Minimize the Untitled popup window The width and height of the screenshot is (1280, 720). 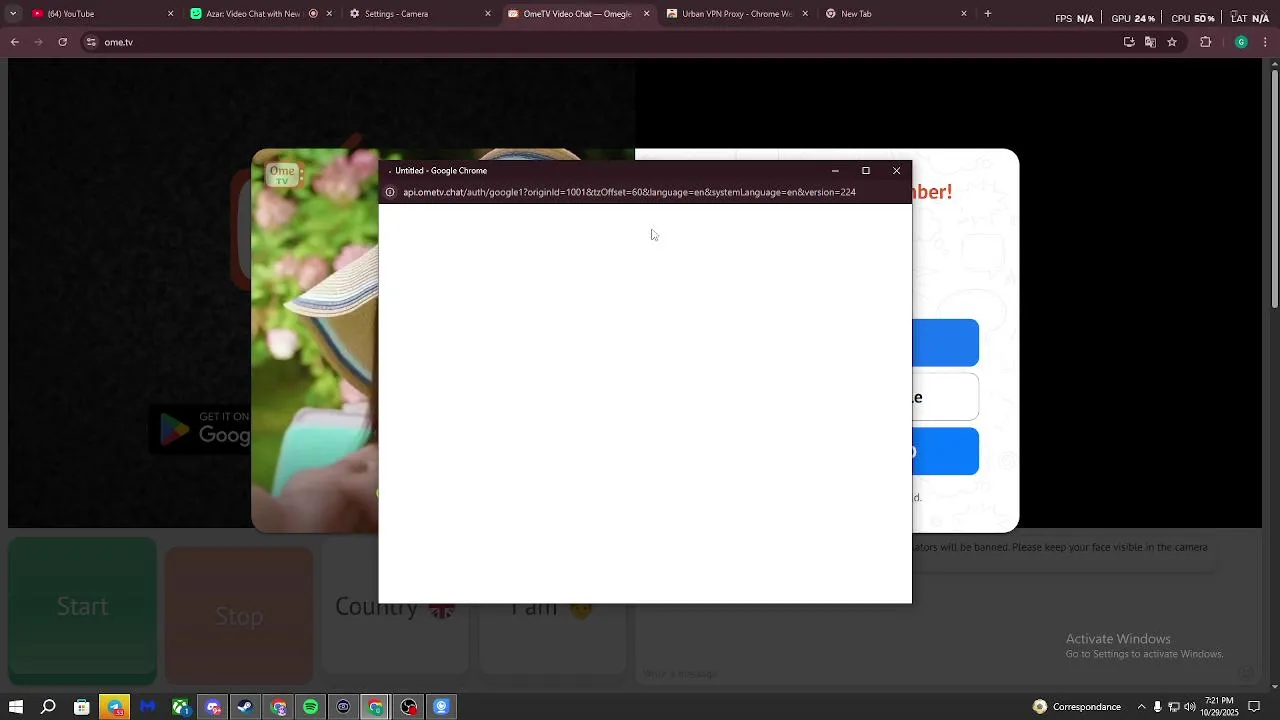pos(835,171)
